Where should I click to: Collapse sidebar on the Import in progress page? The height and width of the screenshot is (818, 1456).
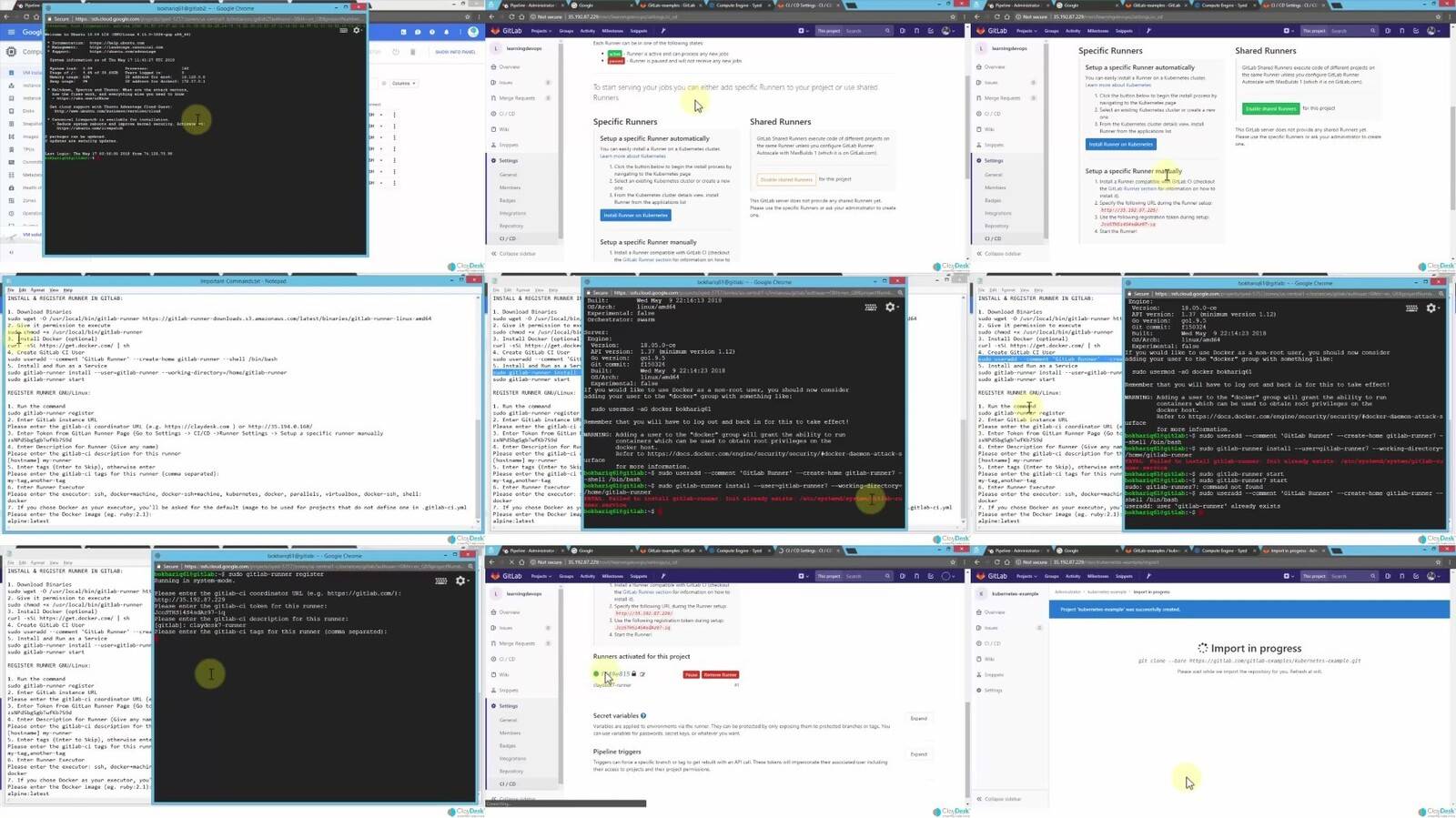1001,799
